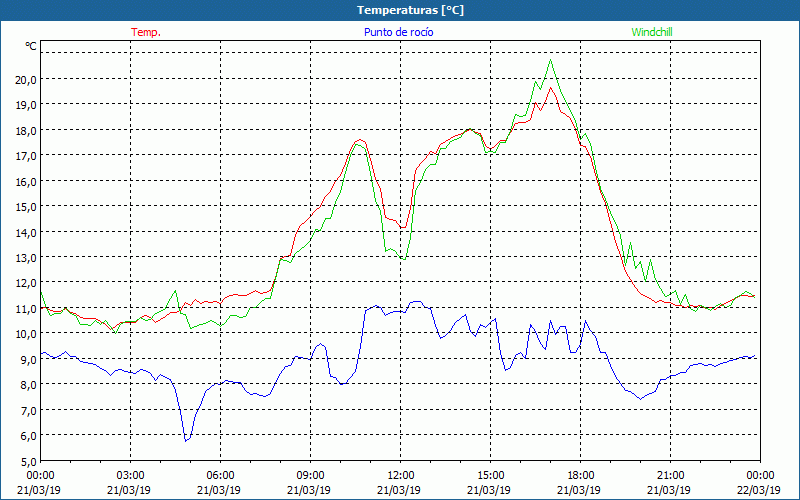Image resolution: width=800 pixels, height=500 pixels.
Task: Click the red temperature peak near 10:40
Action: coord(360,139)
